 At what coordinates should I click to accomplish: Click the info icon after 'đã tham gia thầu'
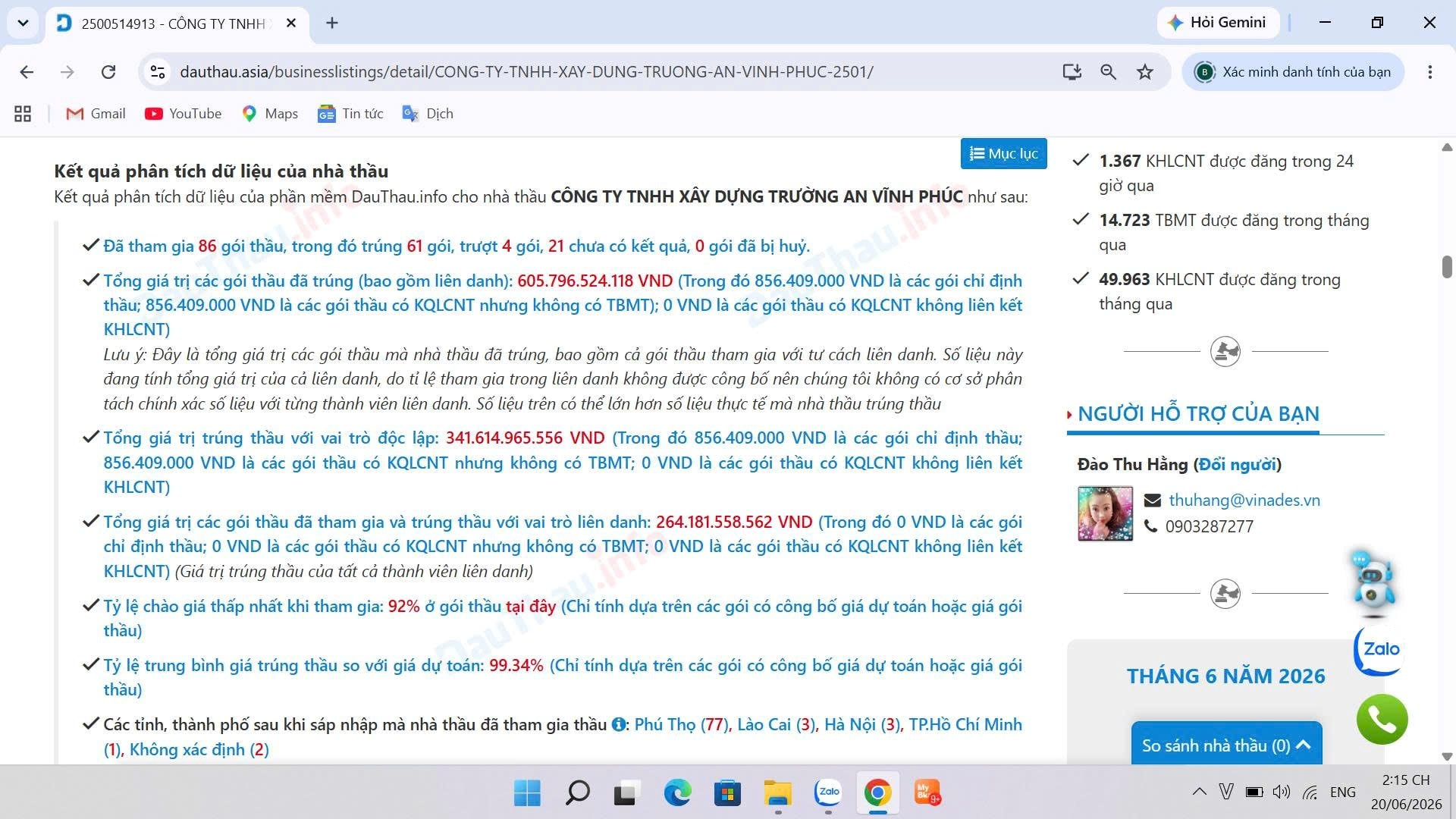coord(618,724)
